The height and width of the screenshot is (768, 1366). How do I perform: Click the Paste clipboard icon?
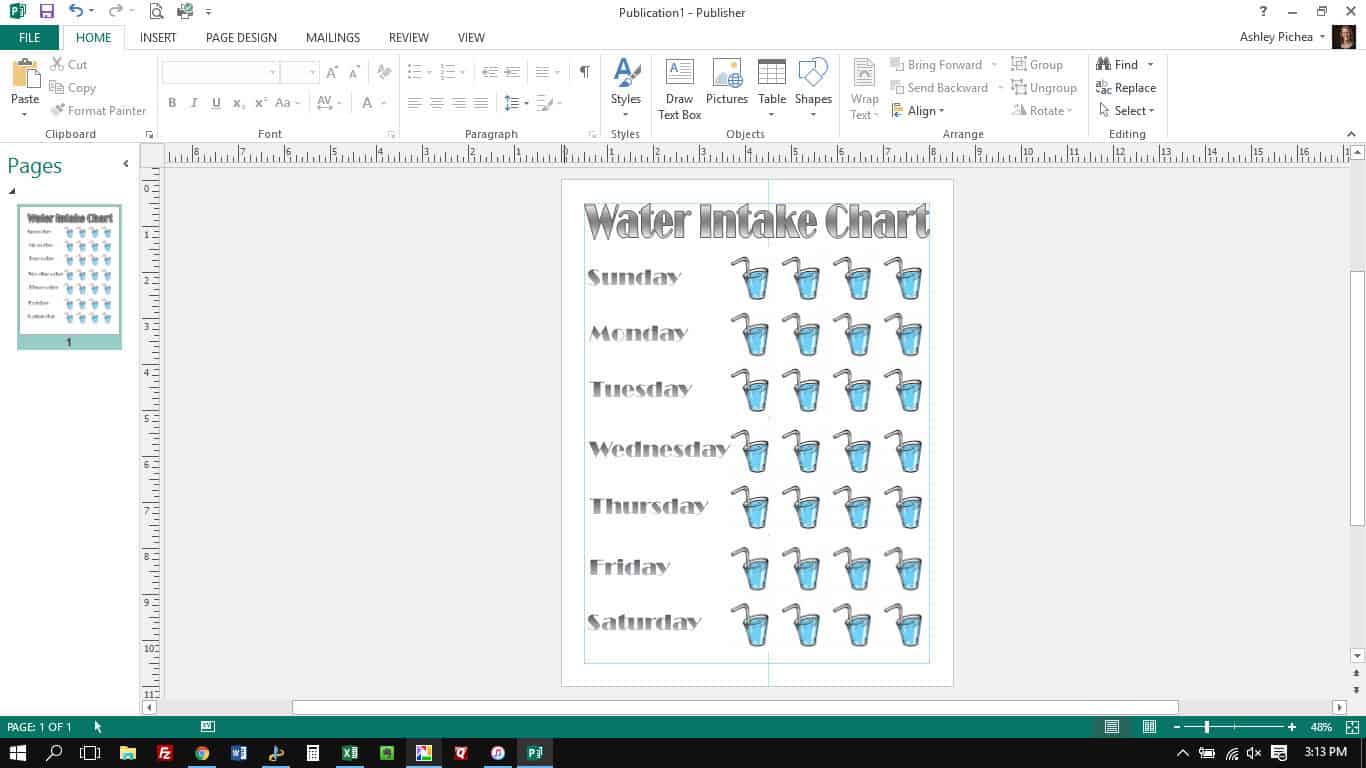24,74
